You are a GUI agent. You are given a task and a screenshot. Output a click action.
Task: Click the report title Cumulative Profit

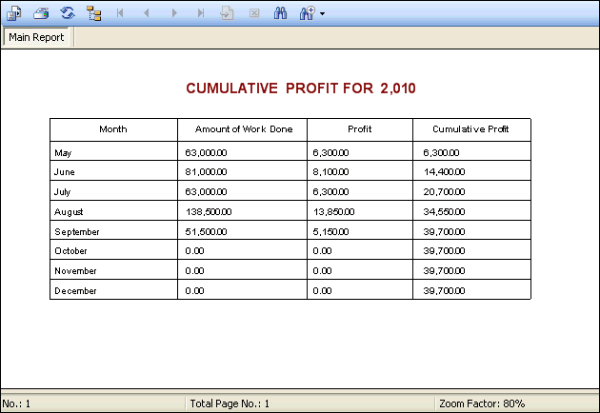coord(301,89)
